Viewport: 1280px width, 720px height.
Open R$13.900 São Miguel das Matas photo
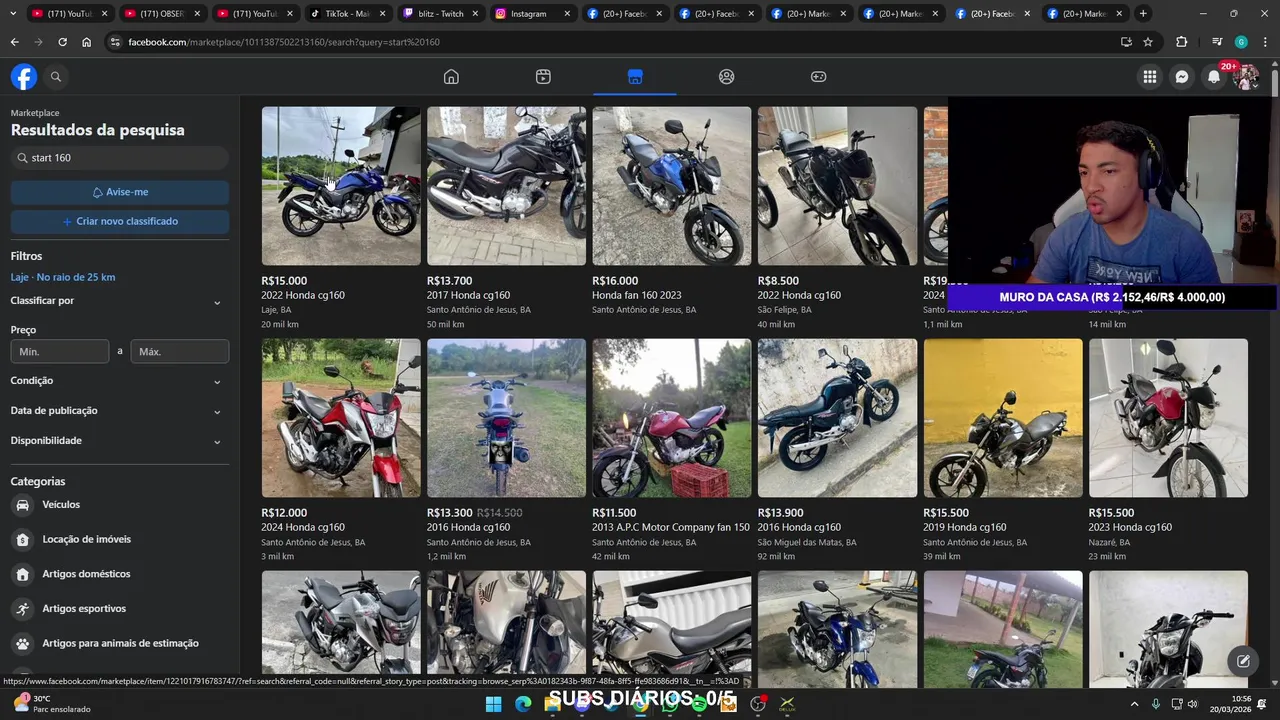tap(837, 418)
